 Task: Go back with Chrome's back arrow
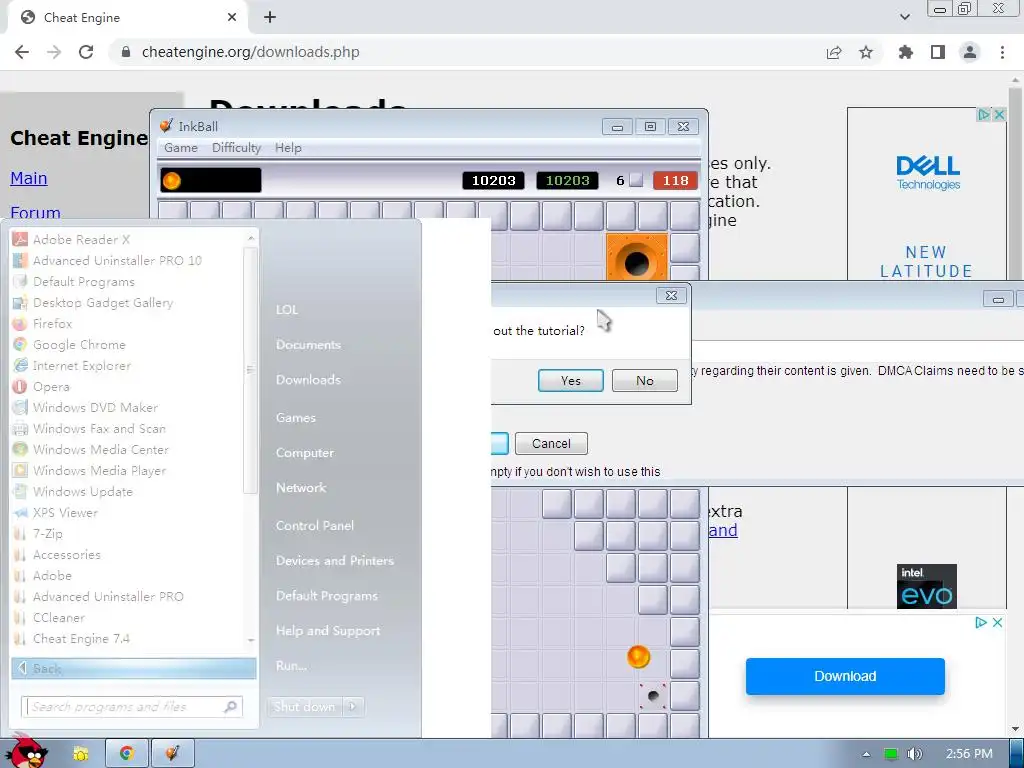[x=22, y=52]
